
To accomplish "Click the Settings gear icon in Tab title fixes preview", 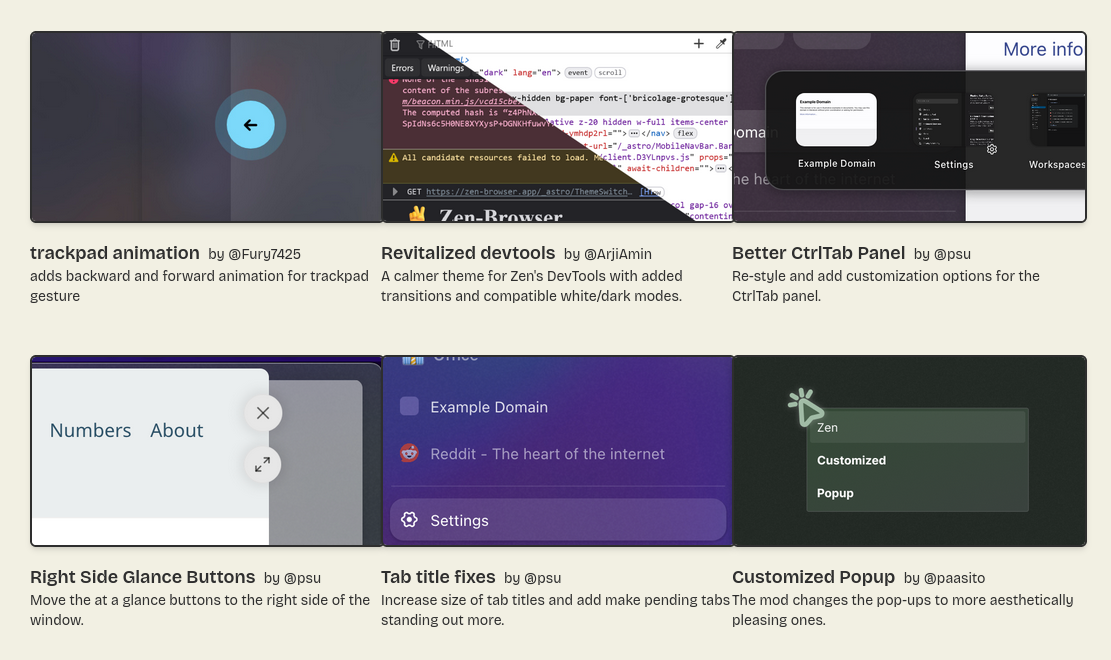I will point(410,520).
